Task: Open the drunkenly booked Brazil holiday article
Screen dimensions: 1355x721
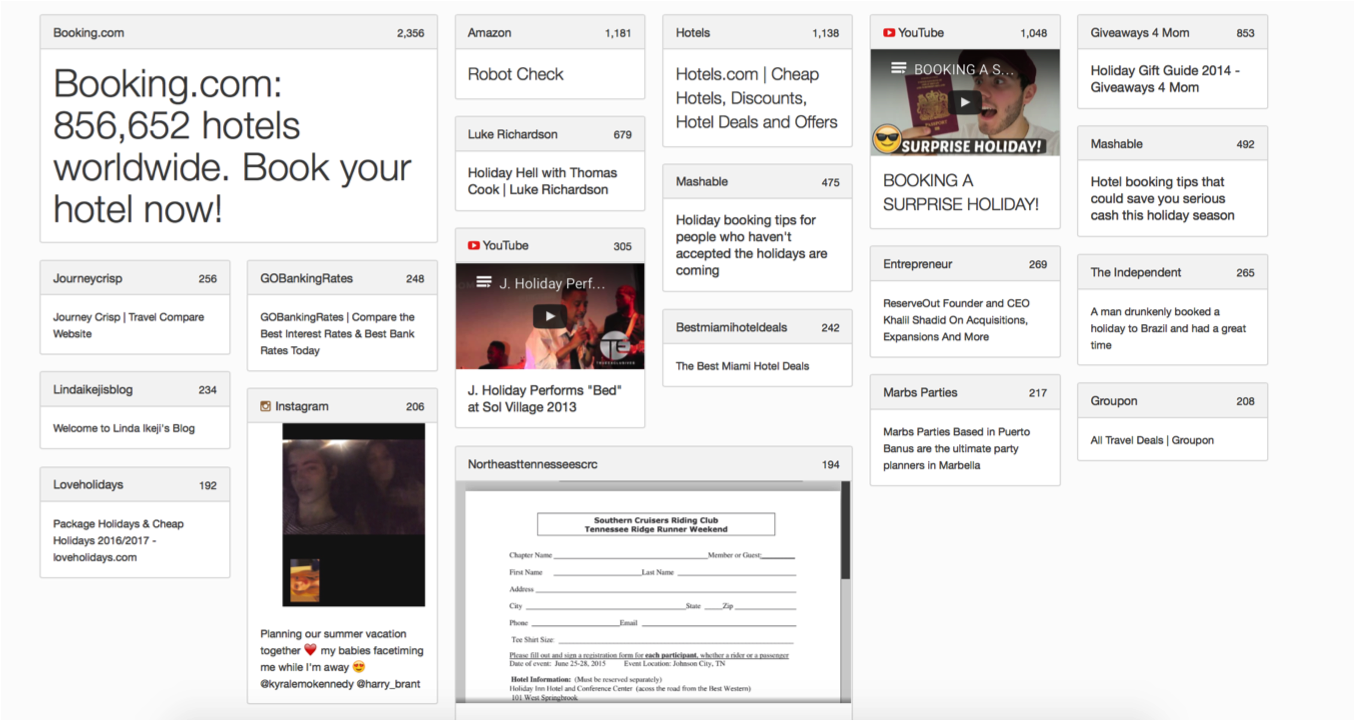Action: pos(1168,328)
